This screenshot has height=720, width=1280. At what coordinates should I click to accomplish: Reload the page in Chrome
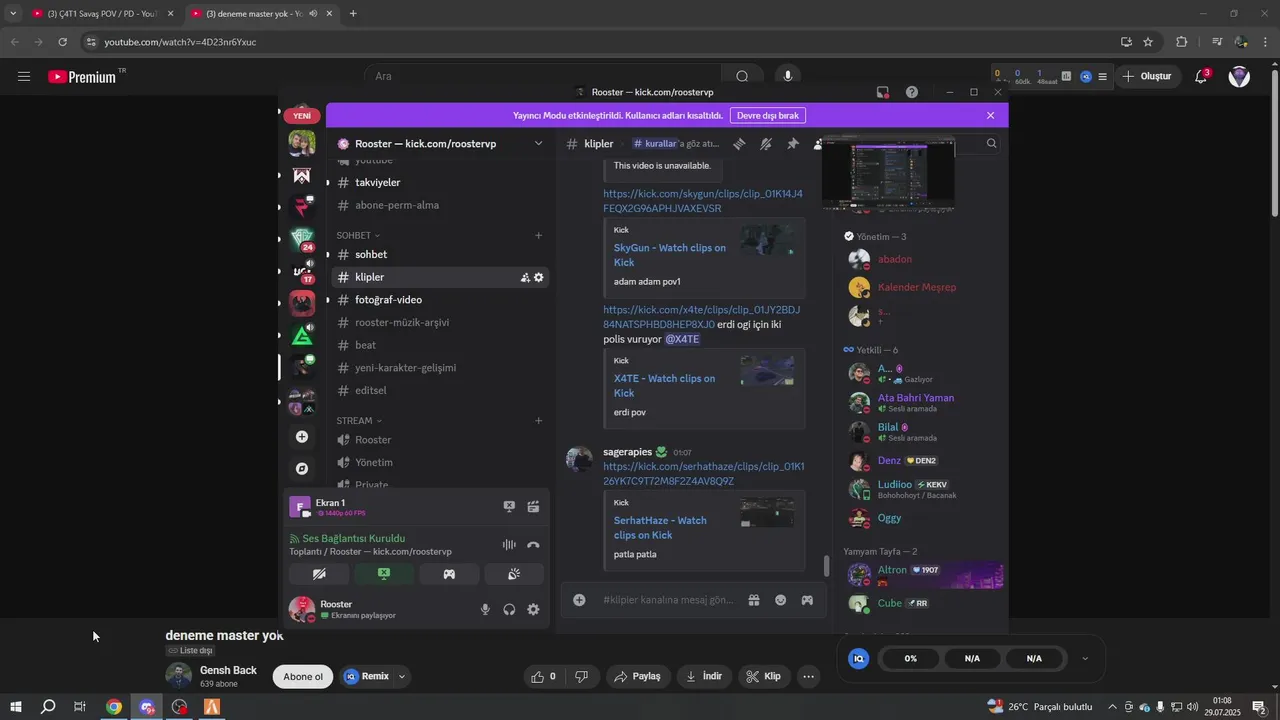click(x=63, y=42)
